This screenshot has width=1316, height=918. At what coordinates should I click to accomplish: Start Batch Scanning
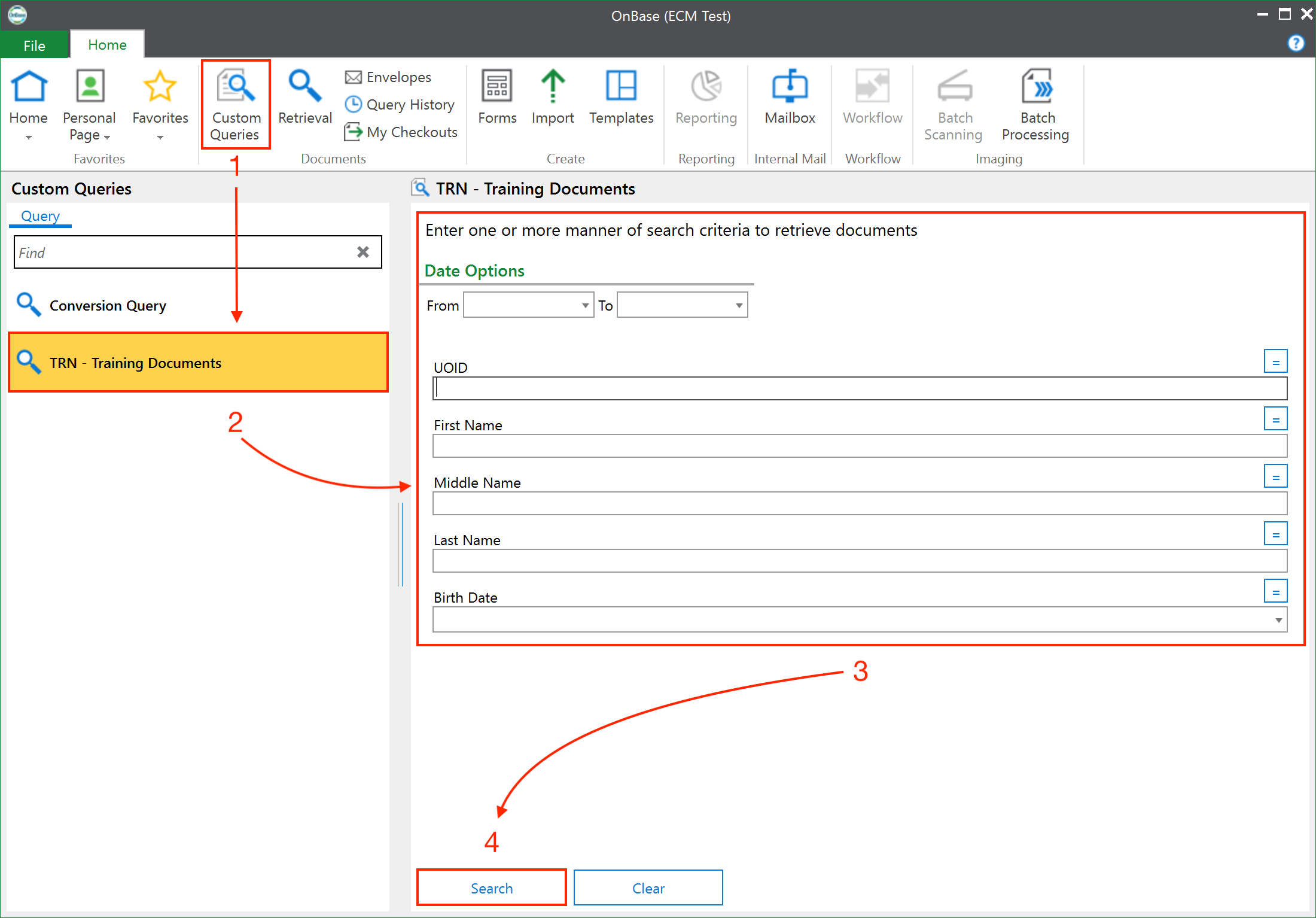(x=954, y=105)
